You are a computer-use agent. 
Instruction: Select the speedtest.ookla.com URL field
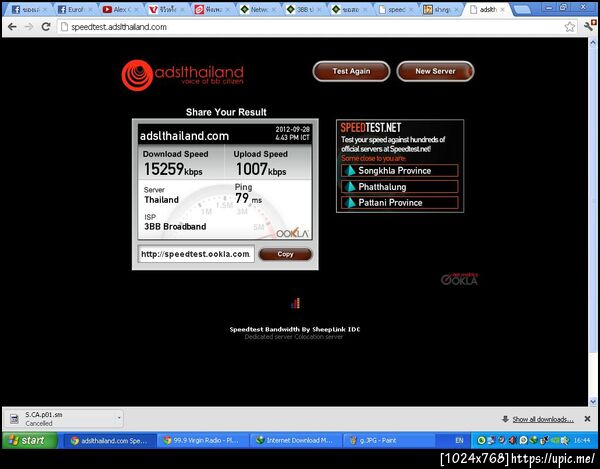click(196, 254)
